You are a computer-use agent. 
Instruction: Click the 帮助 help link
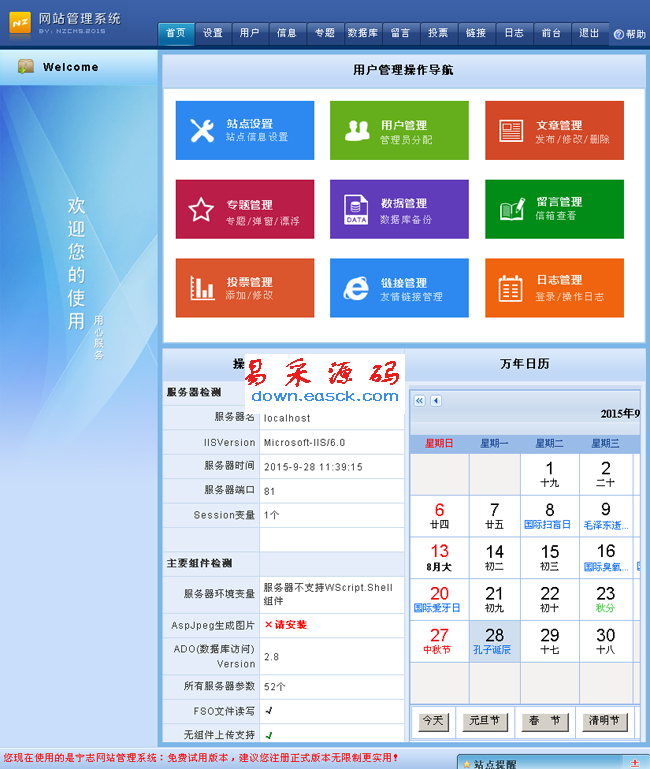pyautogui.click(x=635, y=34)
